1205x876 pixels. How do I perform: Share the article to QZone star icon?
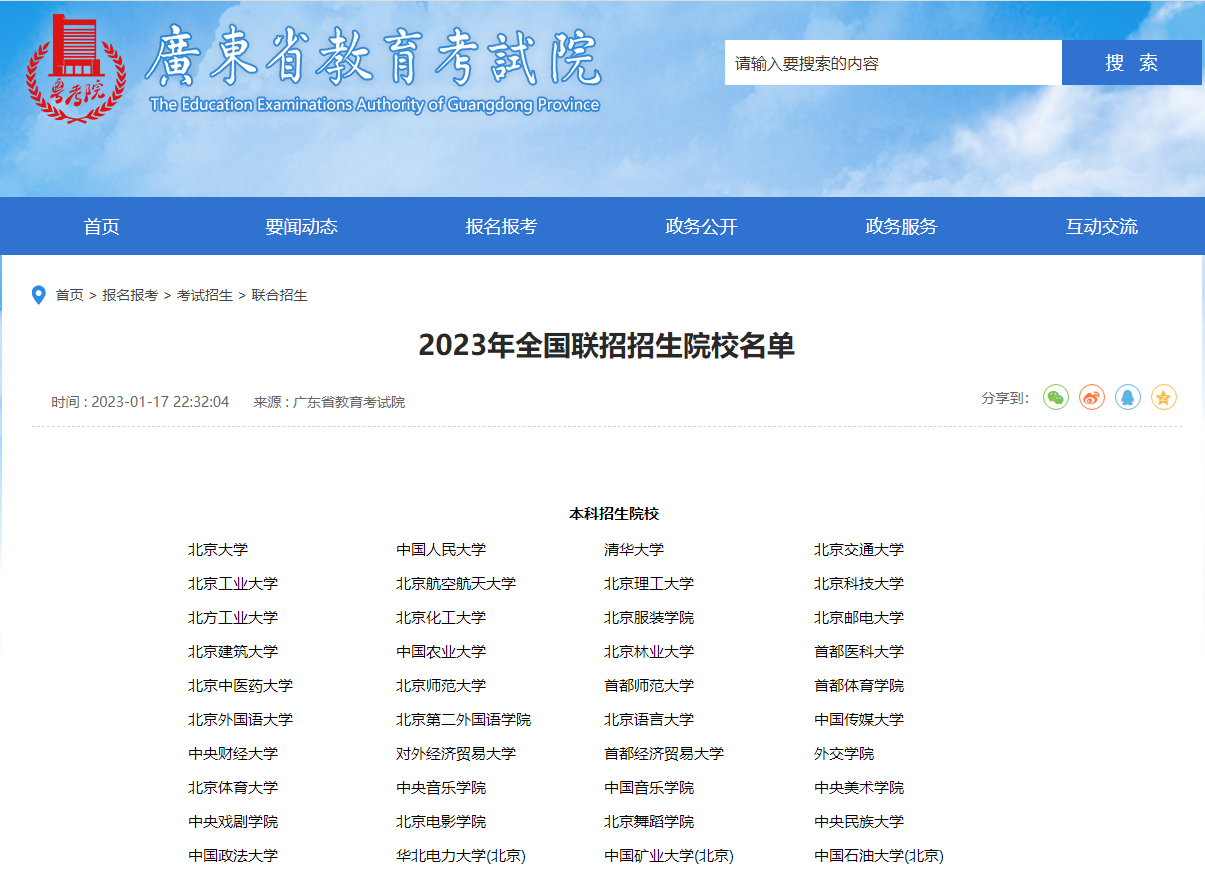coord(1164,398)
